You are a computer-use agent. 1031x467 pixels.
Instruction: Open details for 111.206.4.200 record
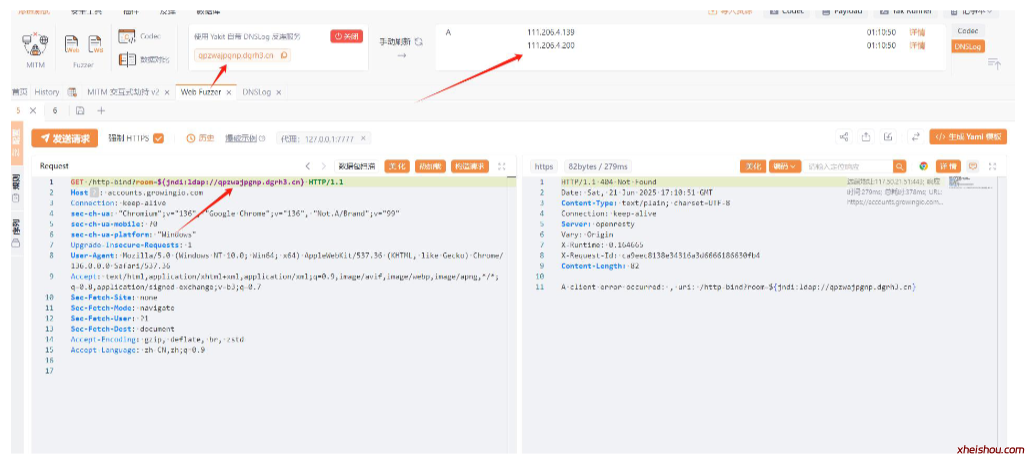pyautogui.click(x=917, y=45)
